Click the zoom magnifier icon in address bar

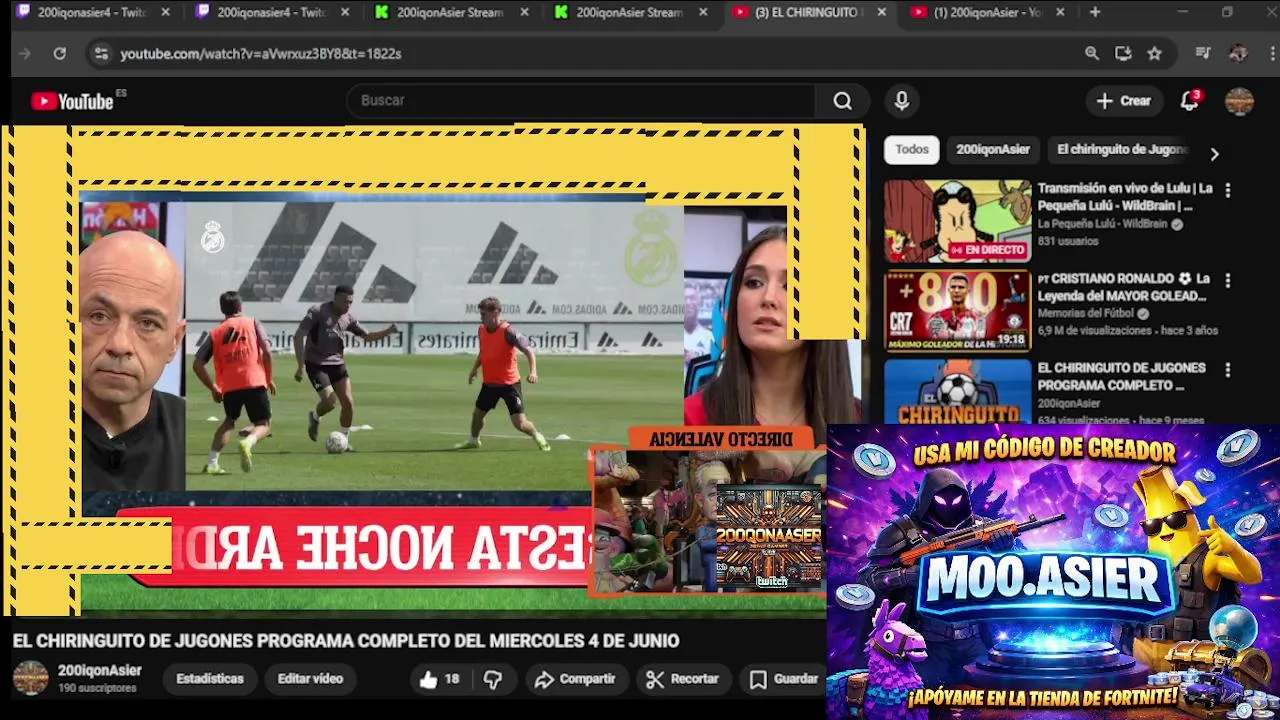pos(1092,53)
